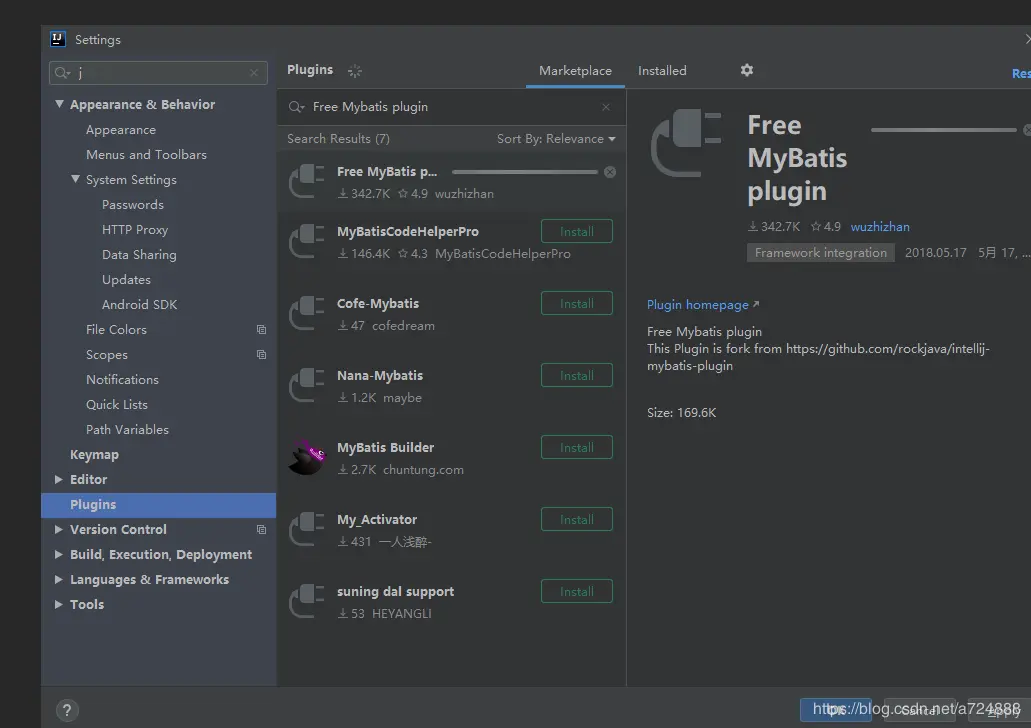Viewport: 1031px width, 728px height.
Task: Install the suning dal support plugin
Action: pos(577,591)
